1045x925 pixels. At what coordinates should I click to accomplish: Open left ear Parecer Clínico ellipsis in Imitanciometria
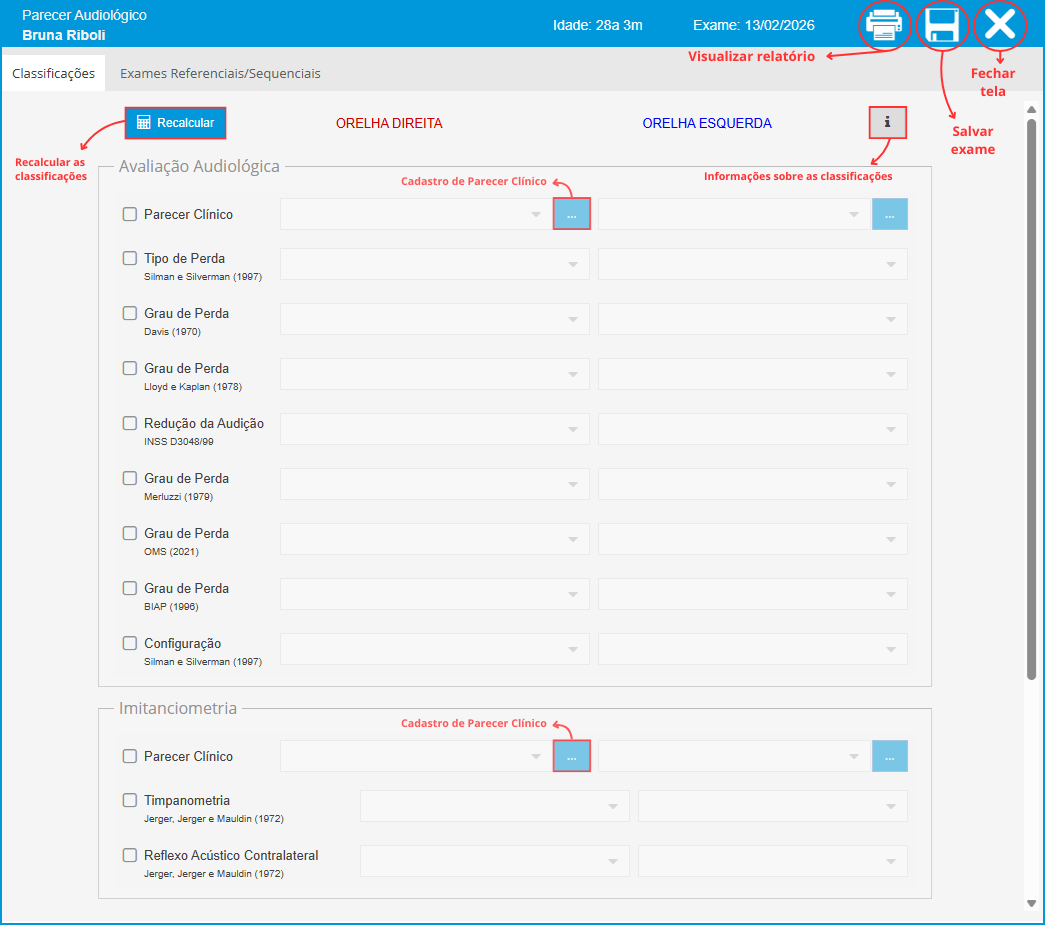[889, 756]
